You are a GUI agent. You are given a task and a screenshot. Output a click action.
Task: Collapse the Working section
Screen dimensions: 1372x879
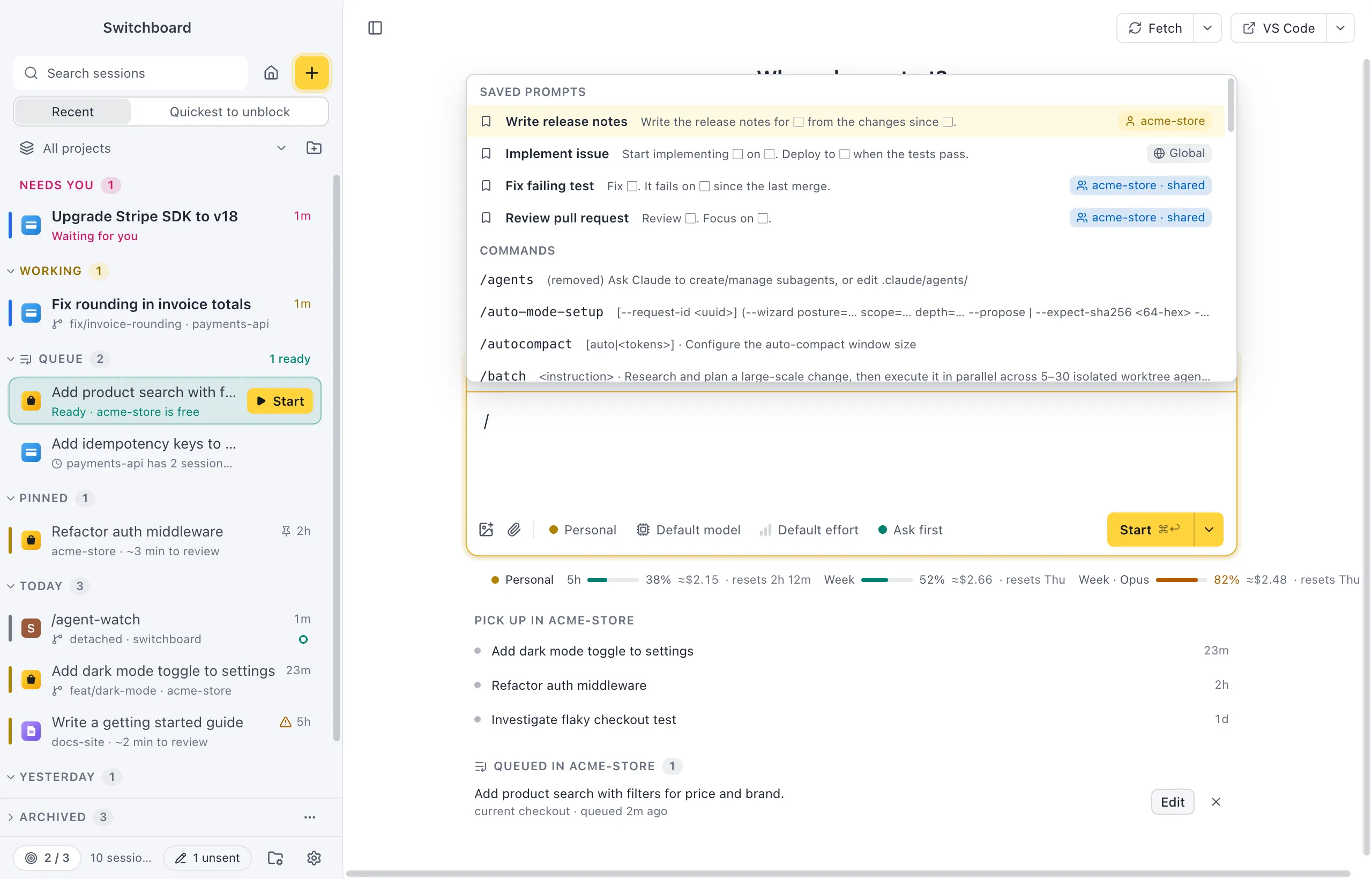11,271
